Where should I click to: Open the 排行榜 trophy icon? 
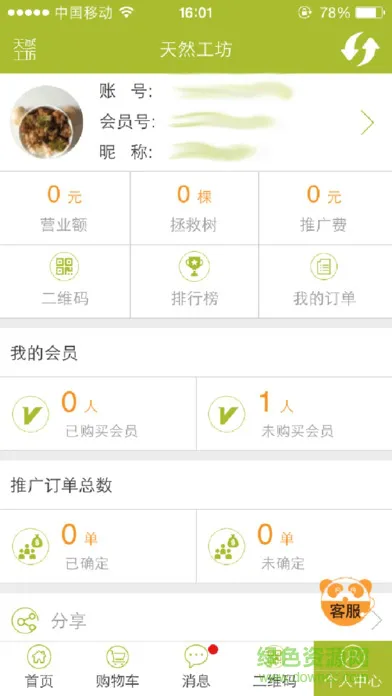pos(194,266)
